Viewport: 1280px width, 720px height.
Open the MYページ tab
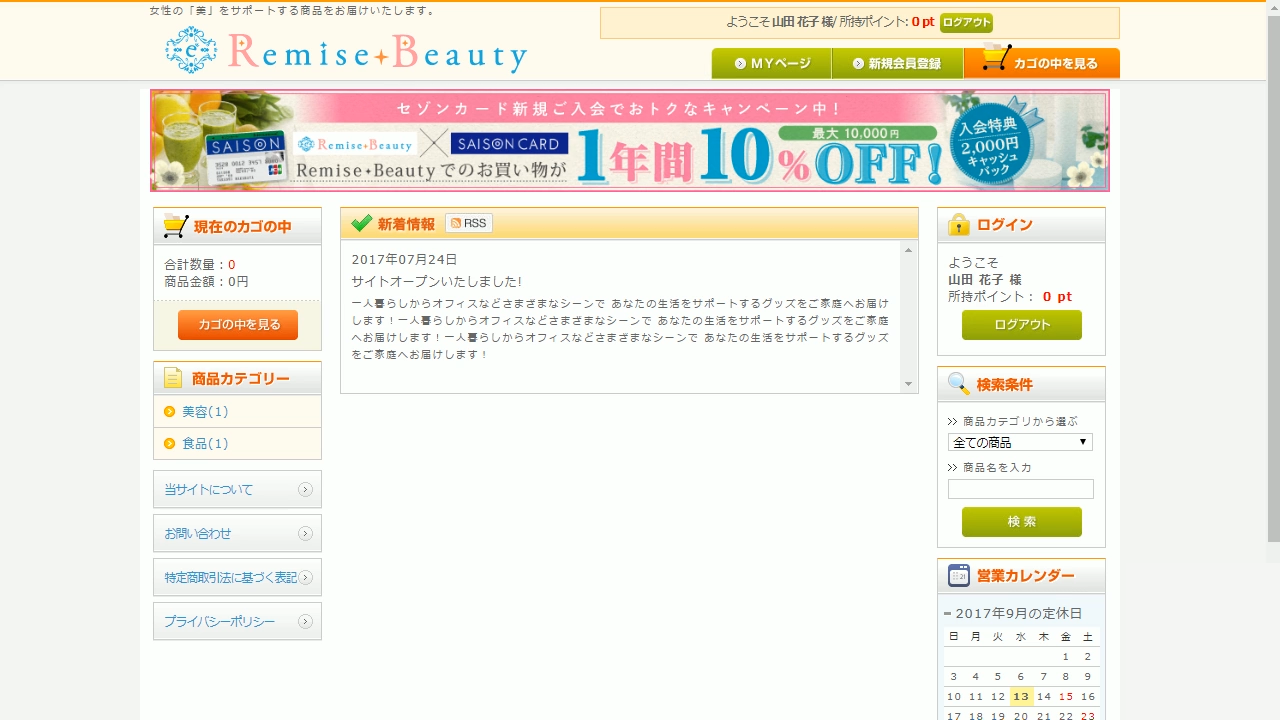coord(771,63)
